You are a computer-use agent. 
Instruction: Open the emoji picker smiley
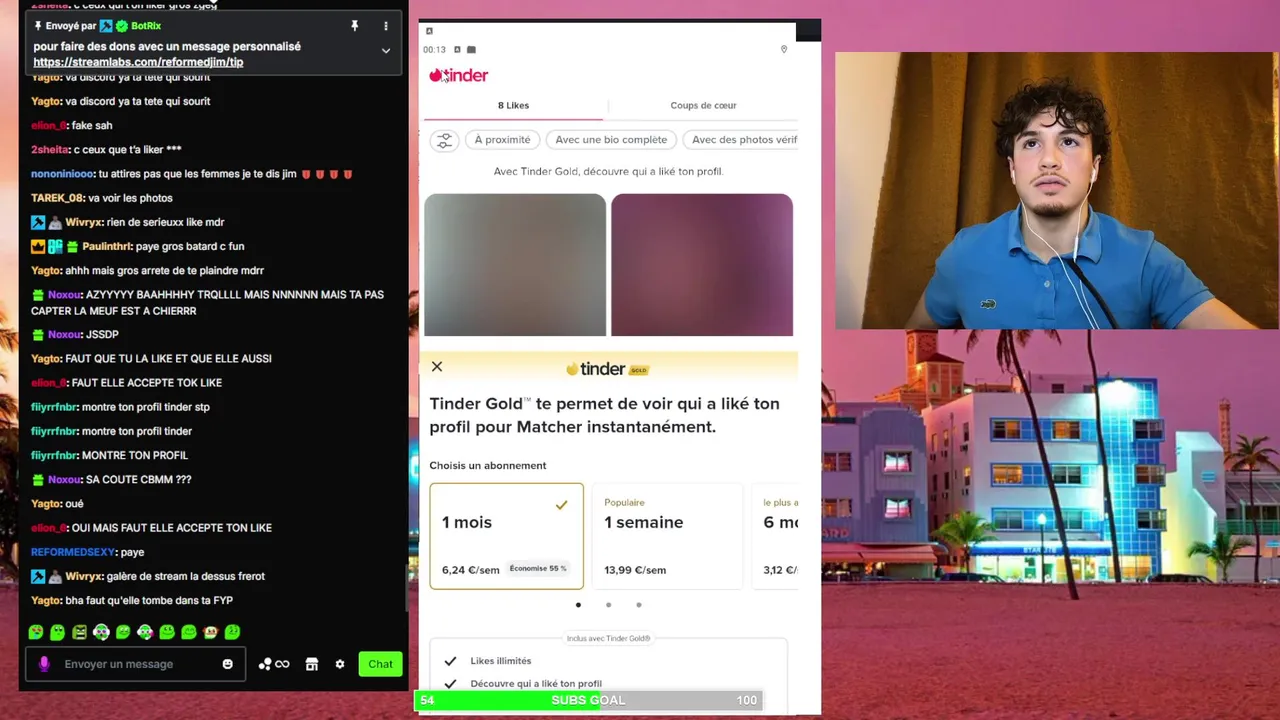pos(228,664)
